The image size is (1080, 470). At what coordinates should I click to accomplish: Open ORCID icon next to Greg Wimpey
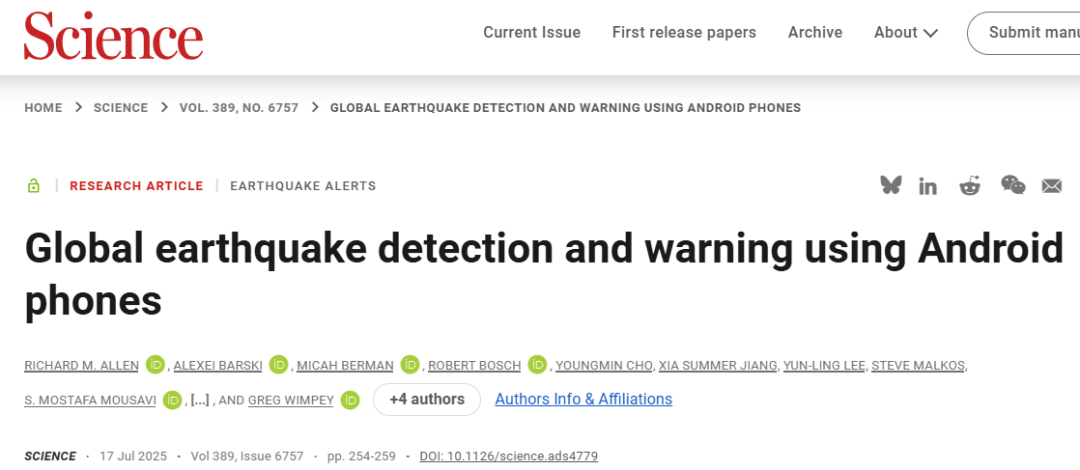point(350,399)
